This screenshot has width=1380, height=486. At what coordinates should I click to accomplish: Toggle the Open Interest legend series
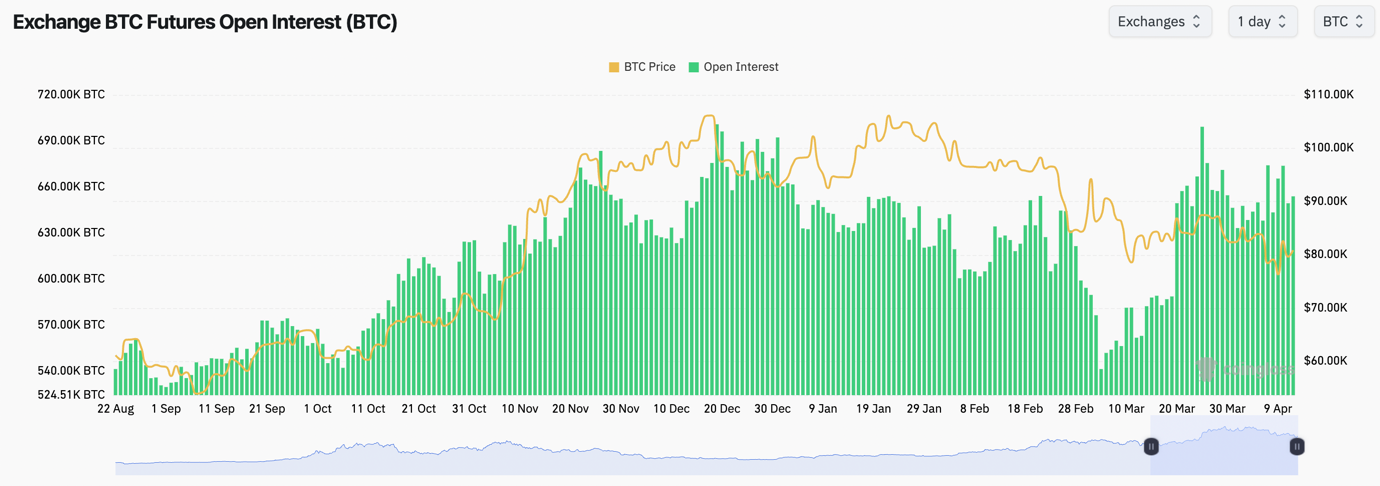[x=740, y=67]
